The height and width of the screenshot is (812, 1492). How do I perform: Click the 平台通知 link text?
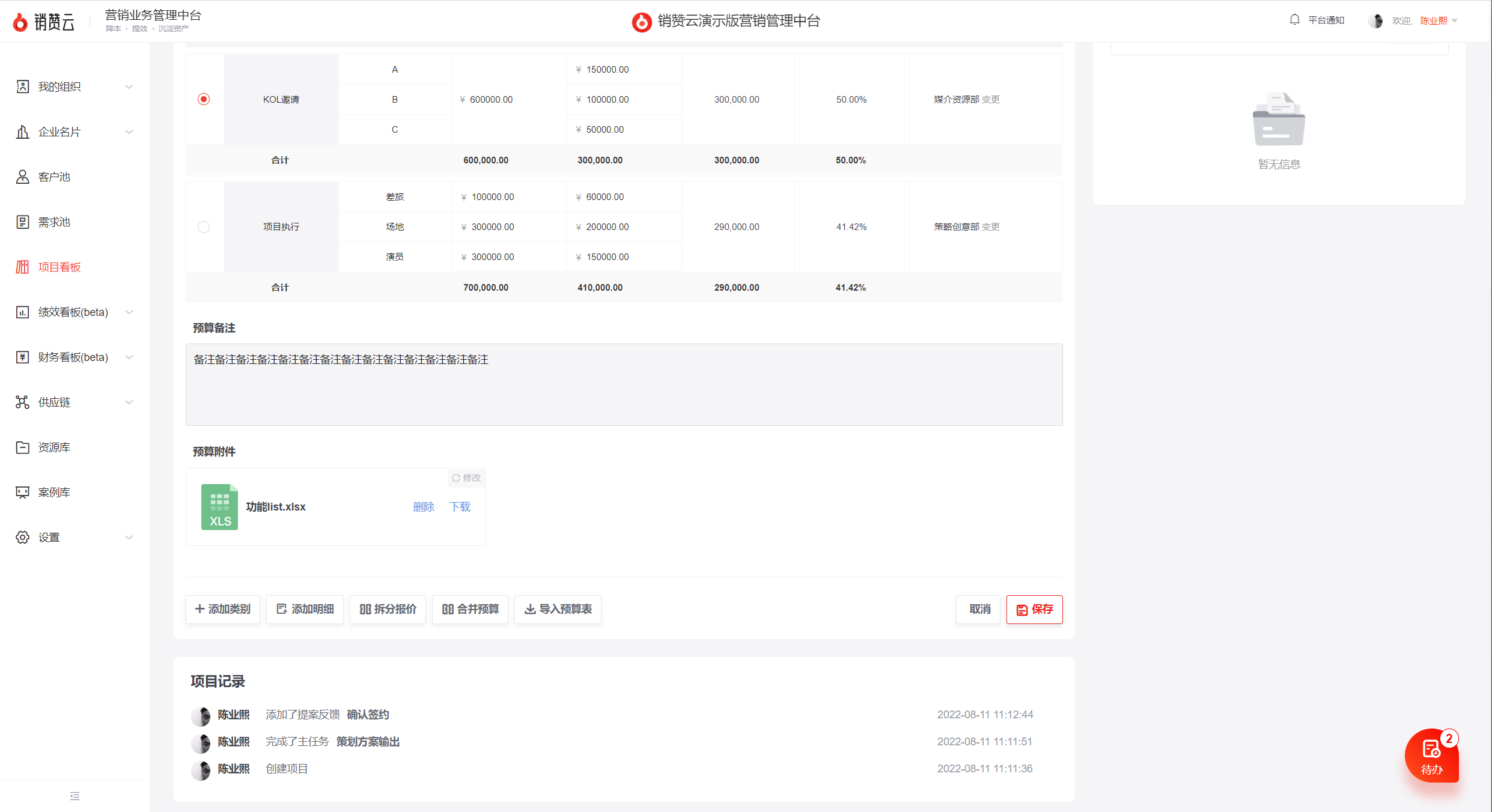tap(1326, 20)
